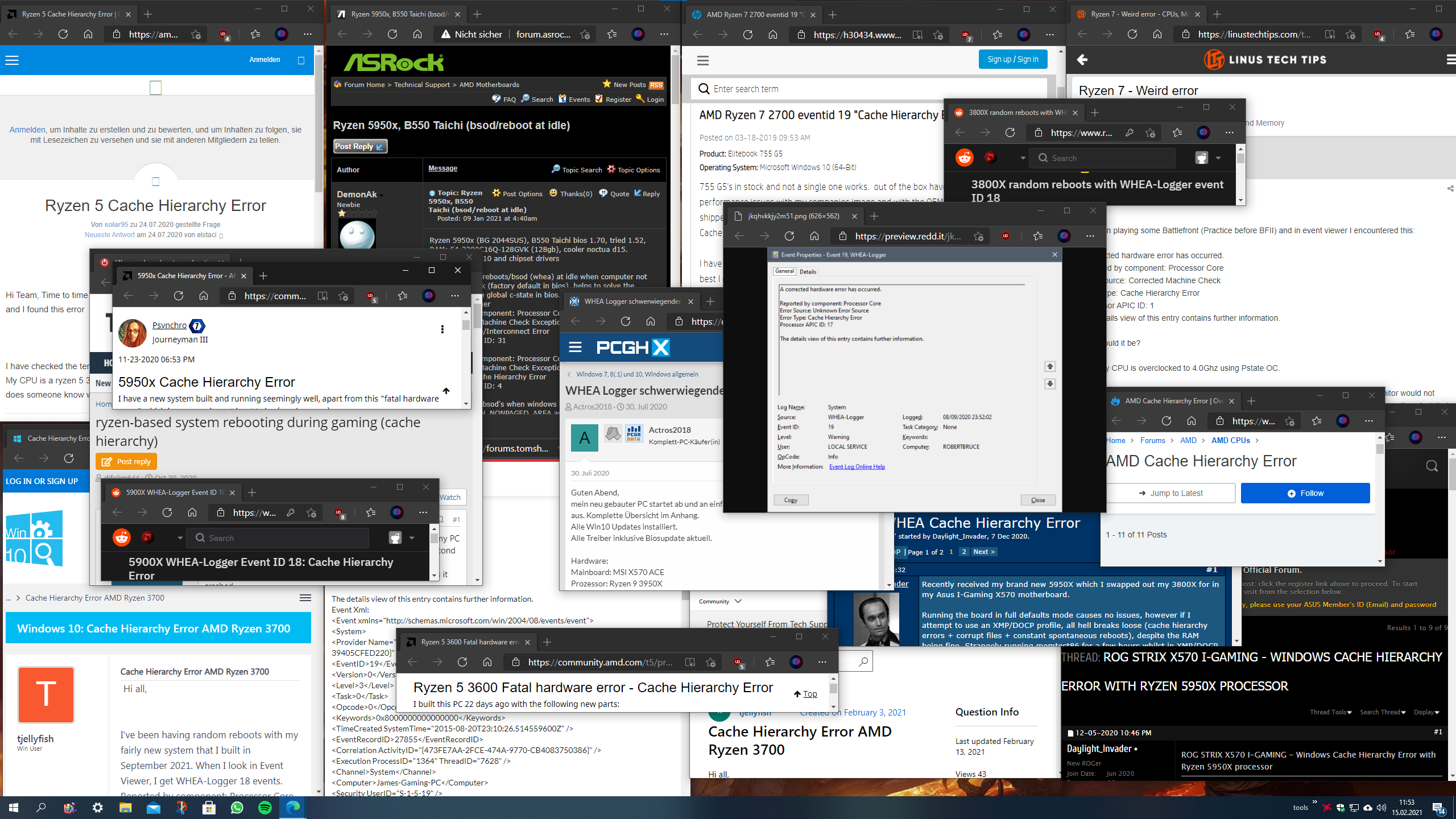The image size is (1456, 819).
Task: Click the blue Follow button
Action: coord(1305,493)
